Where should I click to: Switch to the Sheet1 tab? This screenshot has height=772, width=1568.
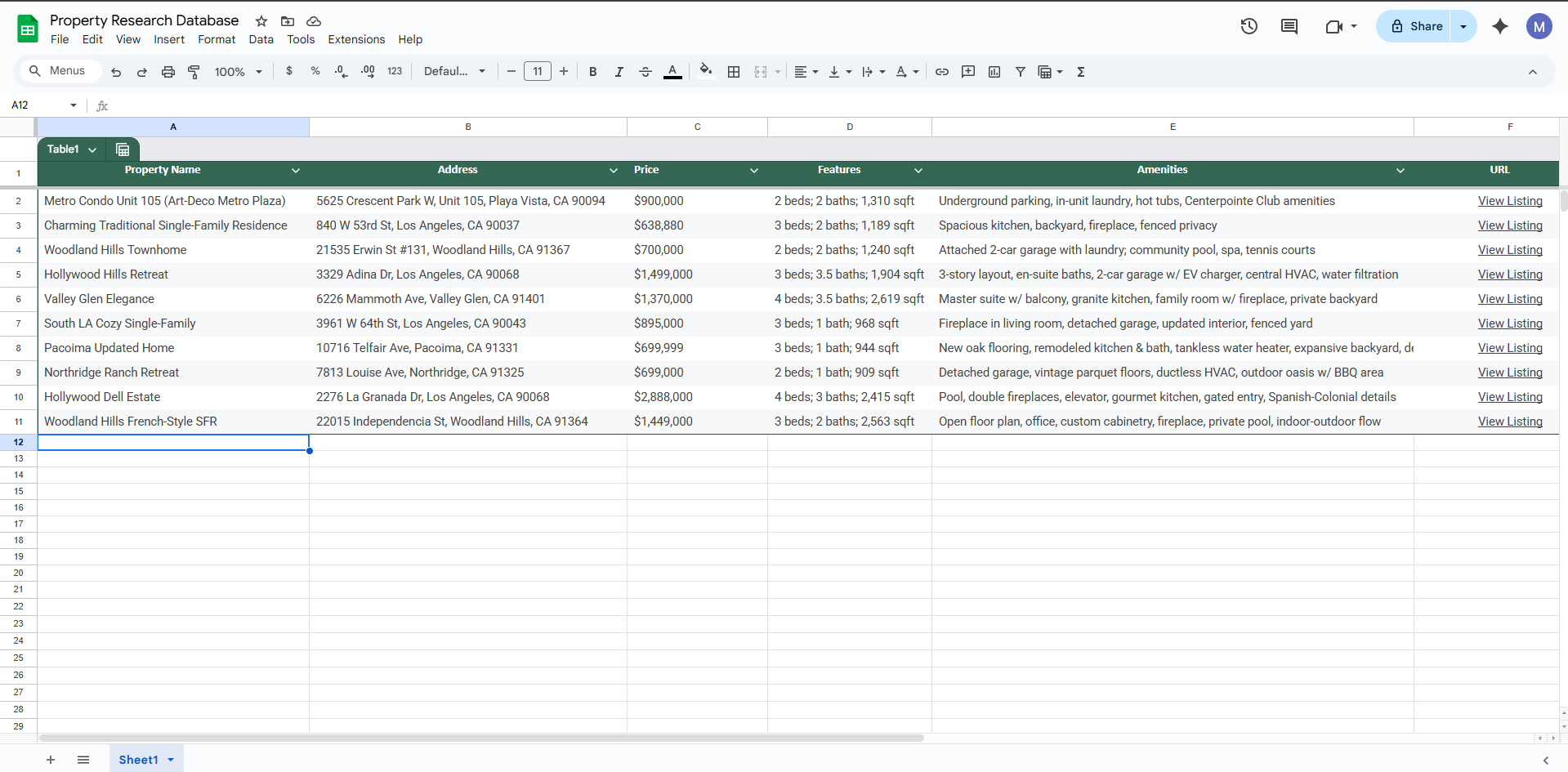[x=138, y=760]
